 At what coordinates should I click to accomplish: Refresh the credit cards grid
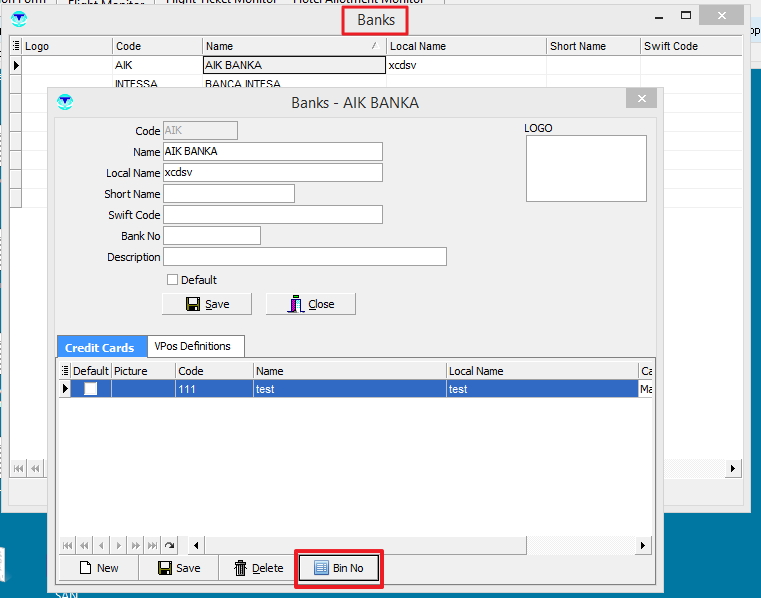pos(169,545)
